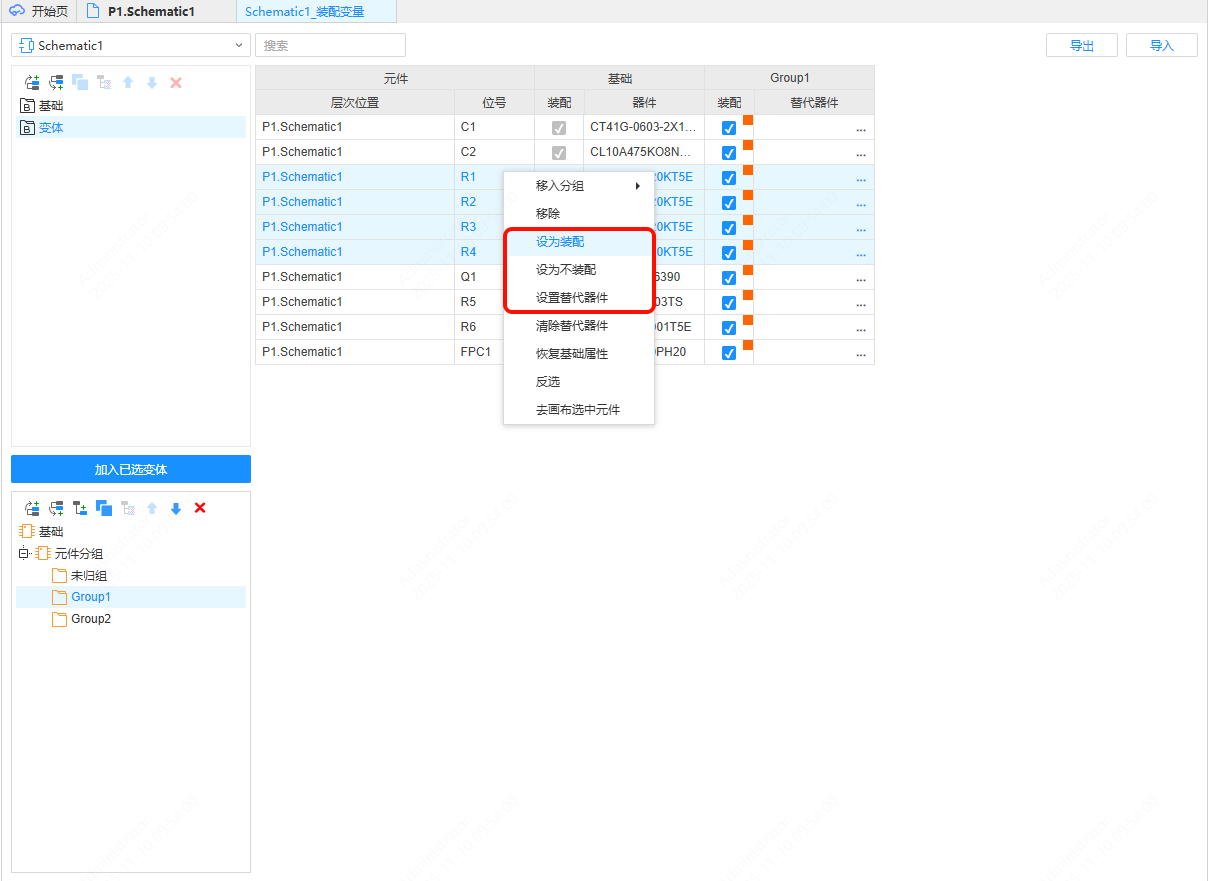
Task: Collapse the 元件分组 tree node
Action: click(x=24, y=554)
